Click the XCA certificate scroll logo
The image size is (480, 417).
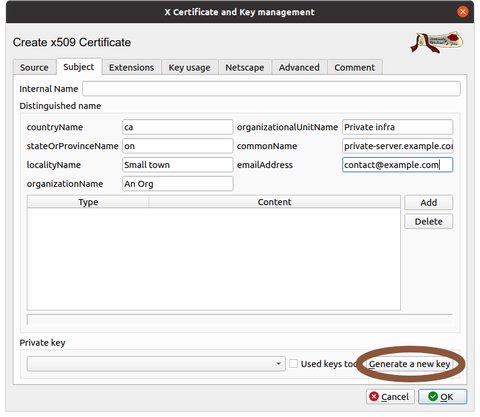(x=437, y=42)
